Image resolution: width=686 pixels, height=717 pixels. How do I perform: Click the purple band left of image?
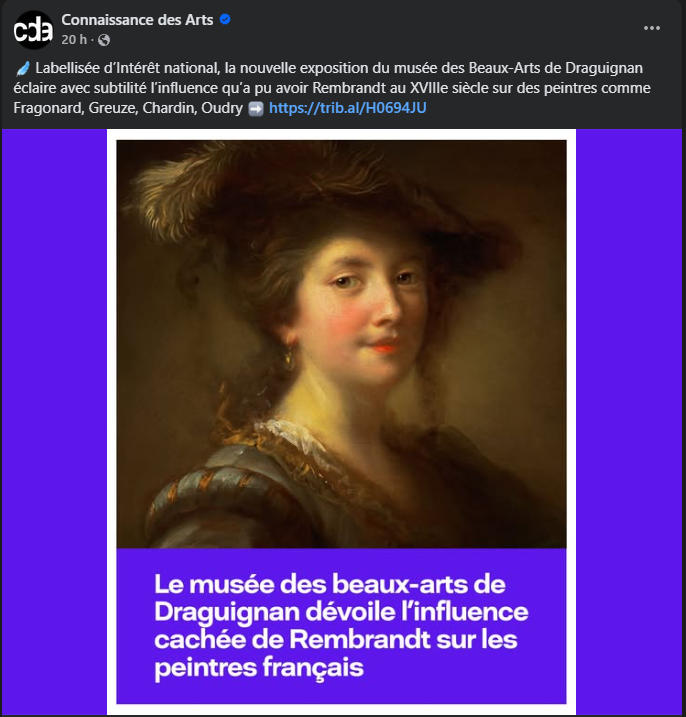(x=54, y=422)
